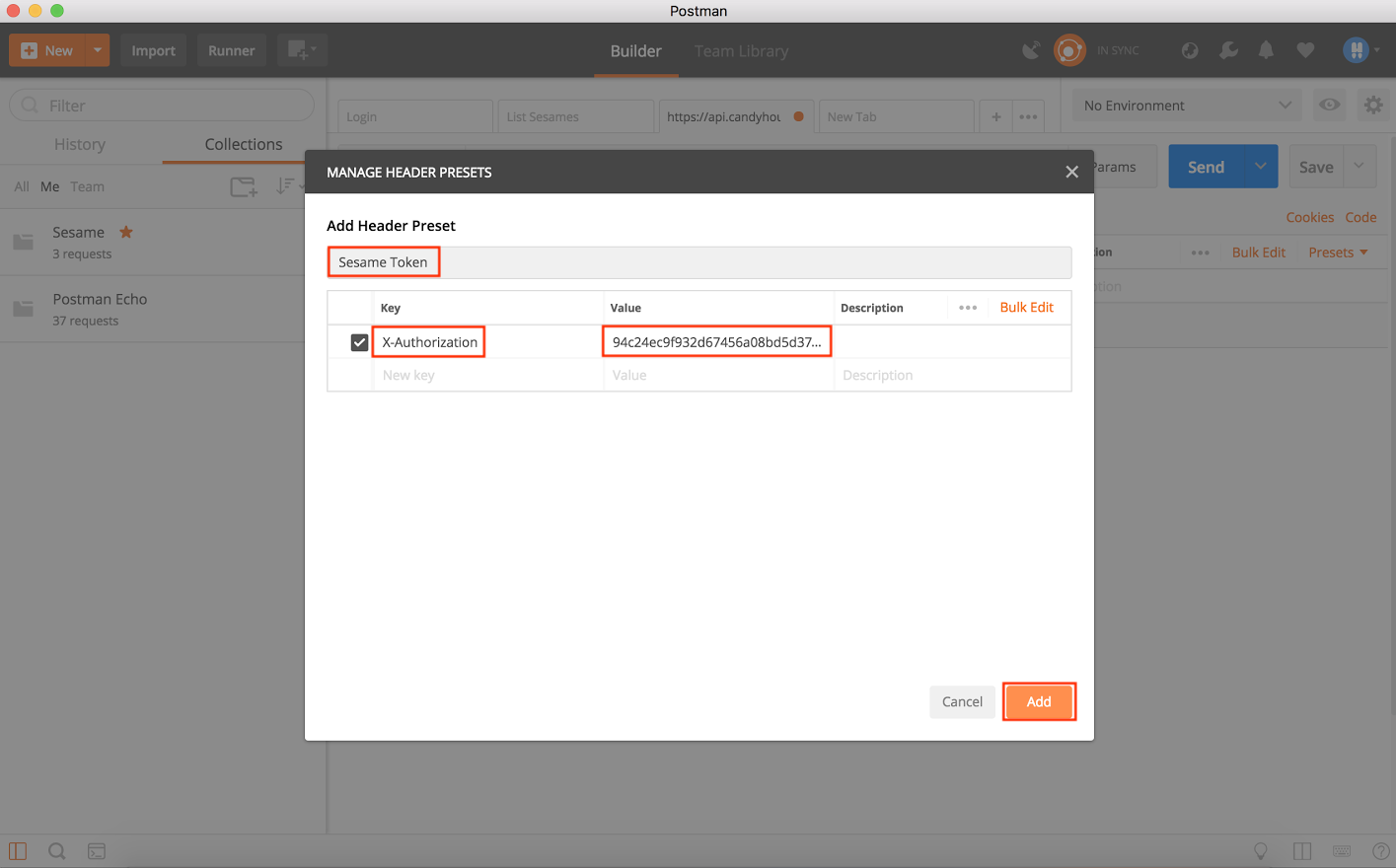This screenshot has width=1396, height=868.
Task: Click the Import button
Action: [x=153, y=50]
